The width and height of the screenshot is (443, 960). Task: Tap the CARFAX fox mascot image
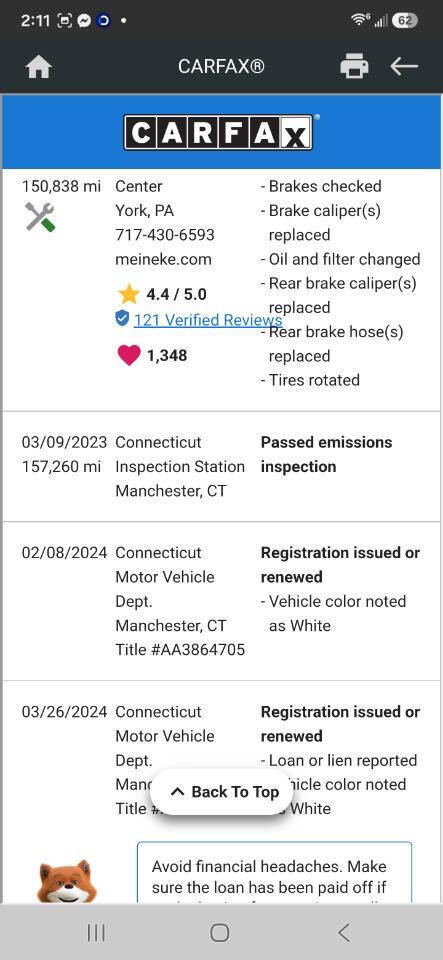66,880
